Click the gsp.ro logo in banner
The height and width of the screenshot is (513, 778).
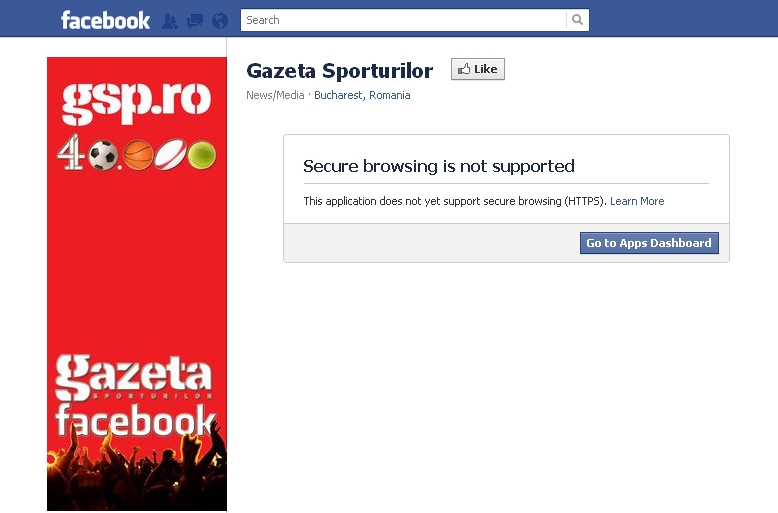[x=136, y=103]
